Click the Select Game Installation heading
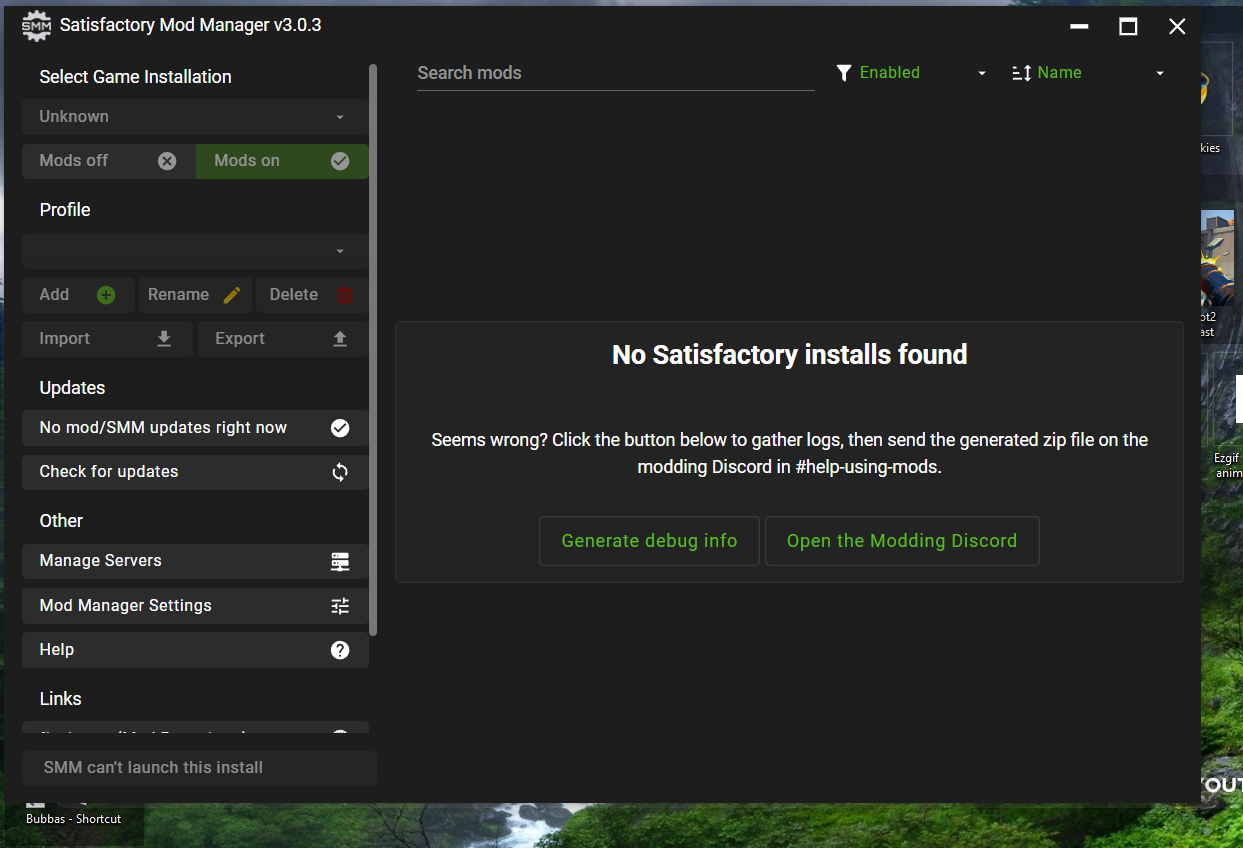Viewport: 1243px width, 848px height. tap(135, 77)
